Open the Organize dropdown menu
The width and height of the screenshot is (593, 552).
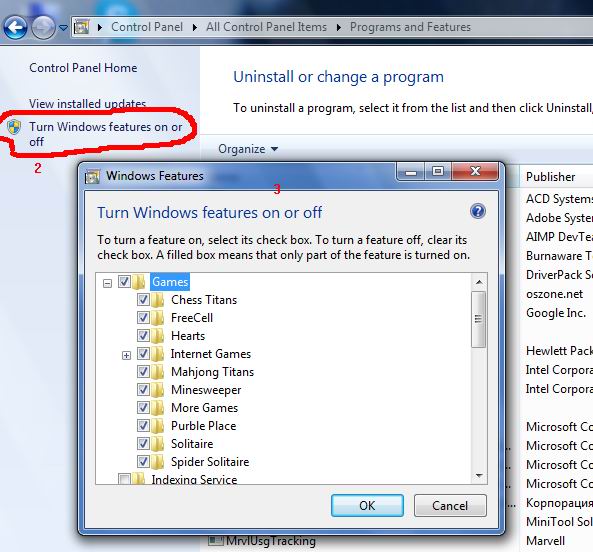[248, 149]
